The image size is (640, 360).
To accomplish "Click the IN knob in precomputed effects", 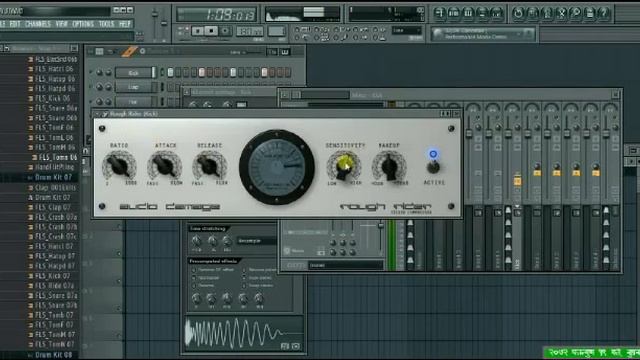I will (x=196, y=299).
